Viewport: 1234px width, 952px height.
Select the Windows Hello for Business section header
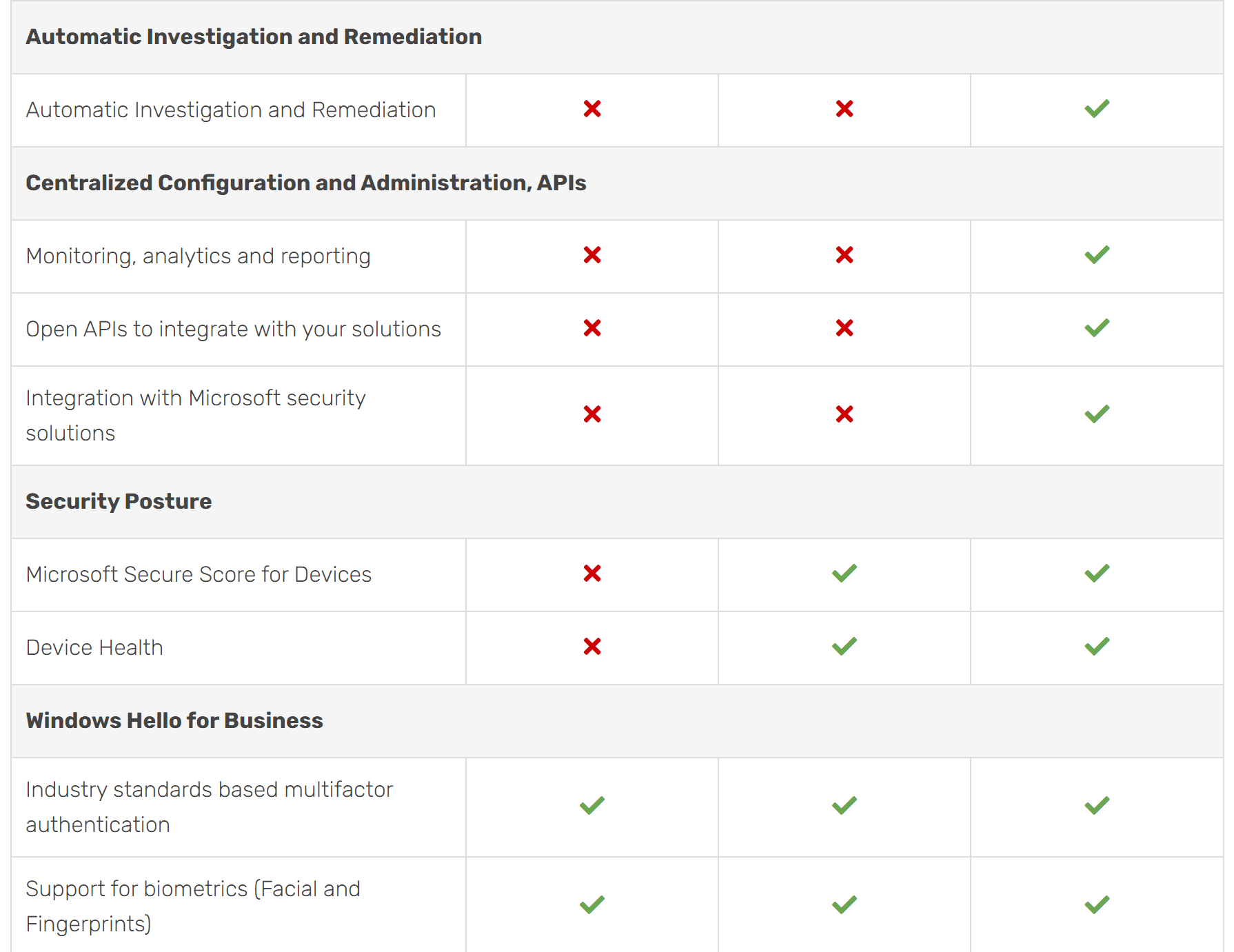[x=174, y=720]
